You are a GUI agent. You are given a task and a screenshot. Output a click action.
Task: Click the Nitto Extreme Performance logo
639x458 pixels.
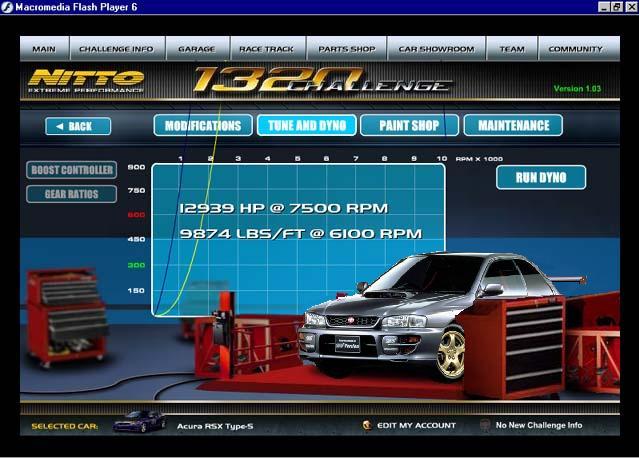86,81
